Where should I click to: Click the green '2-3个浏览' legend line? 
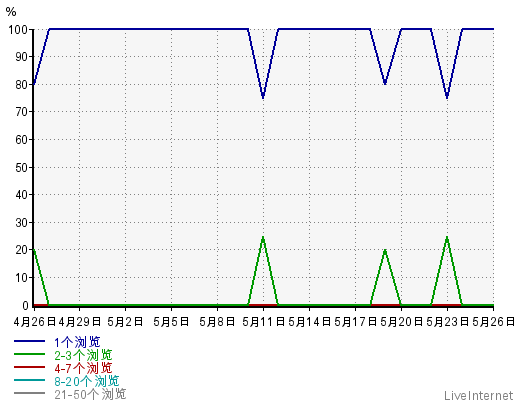point(29,354)
